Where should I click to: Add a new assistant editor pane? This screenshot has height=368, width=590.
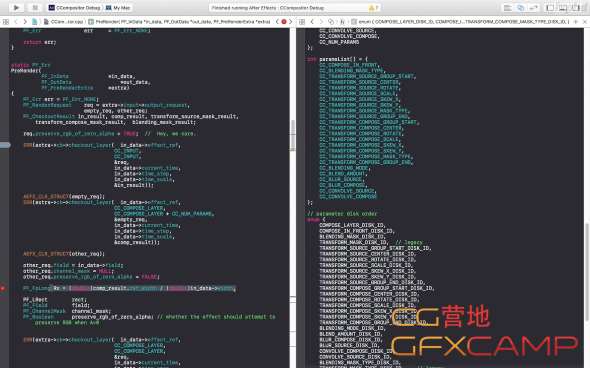576,22
